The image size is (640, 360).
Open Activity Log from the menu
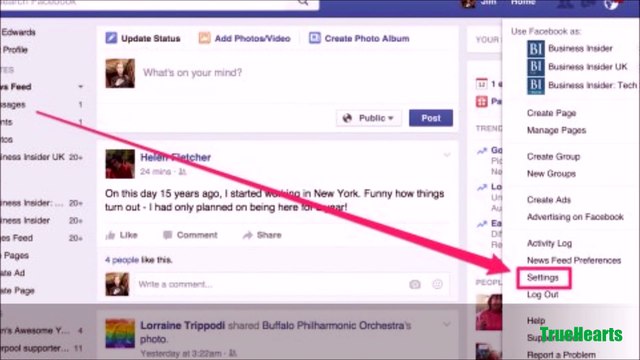tap(549, 243)
